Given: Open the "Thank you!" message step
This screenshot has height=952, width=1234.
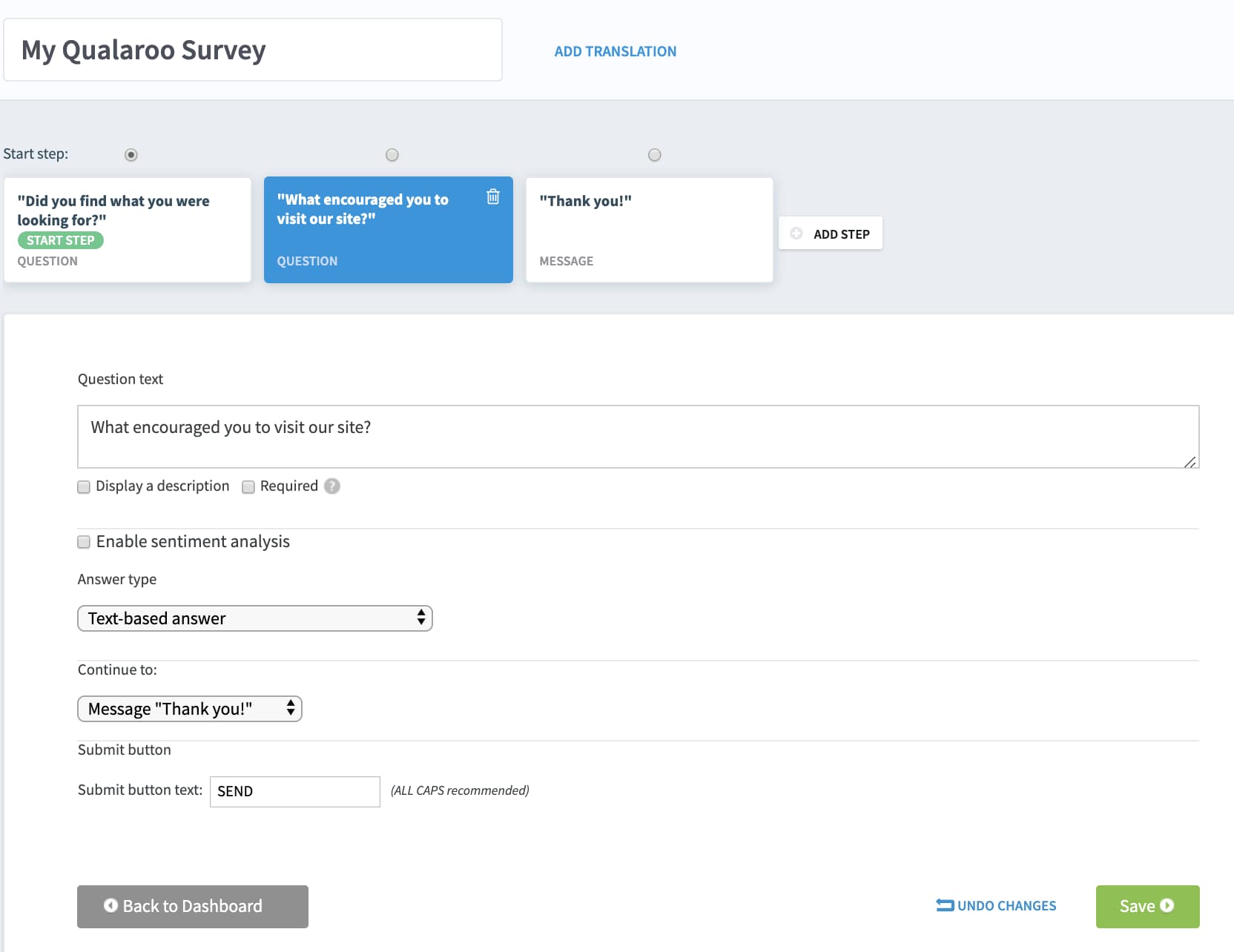Looking at the screenshot, I should click(x=650, y=230).
